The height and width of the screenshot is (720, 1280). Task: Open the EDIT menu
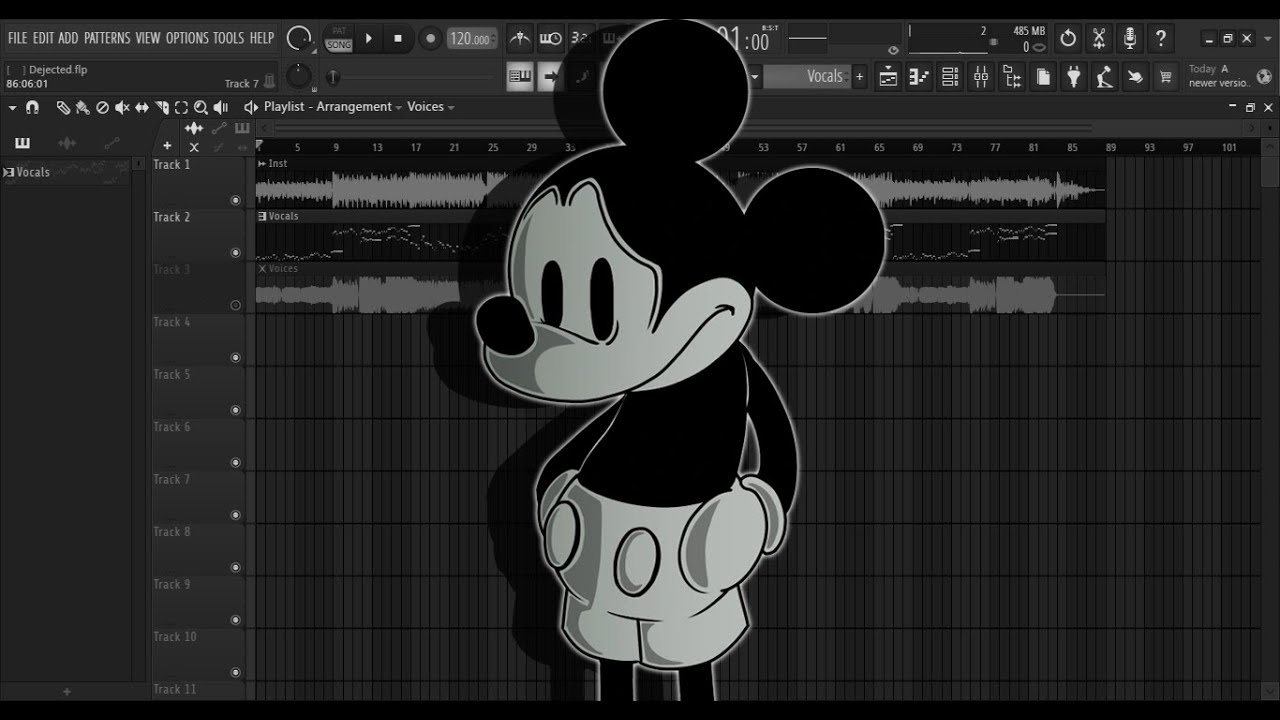43,38
